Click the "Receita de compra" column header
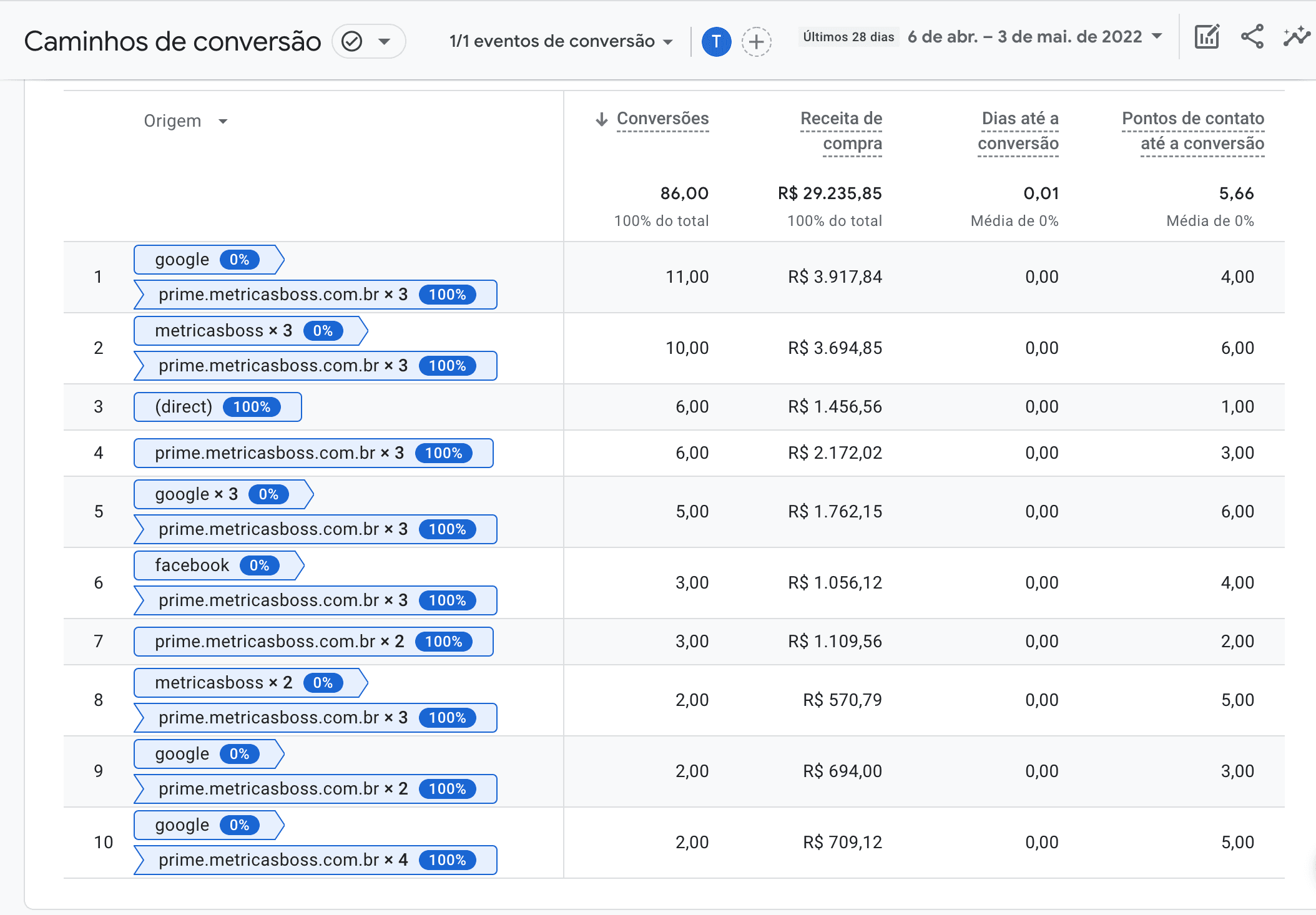 [841, 131]
